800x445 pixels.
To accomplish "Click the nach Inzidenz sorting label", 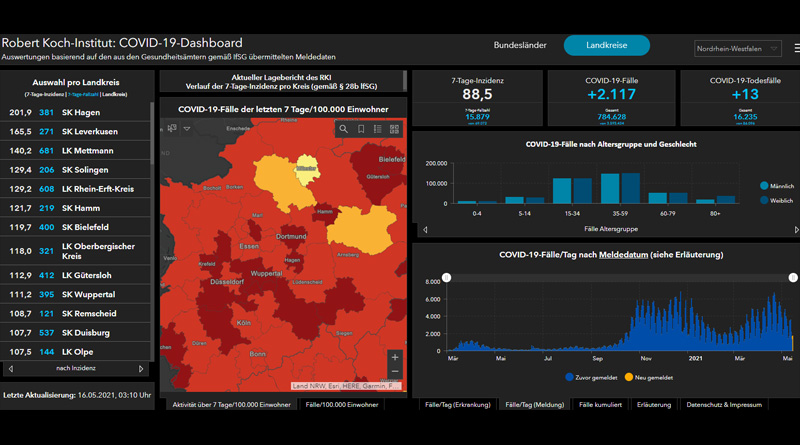I will coord(76,368).
